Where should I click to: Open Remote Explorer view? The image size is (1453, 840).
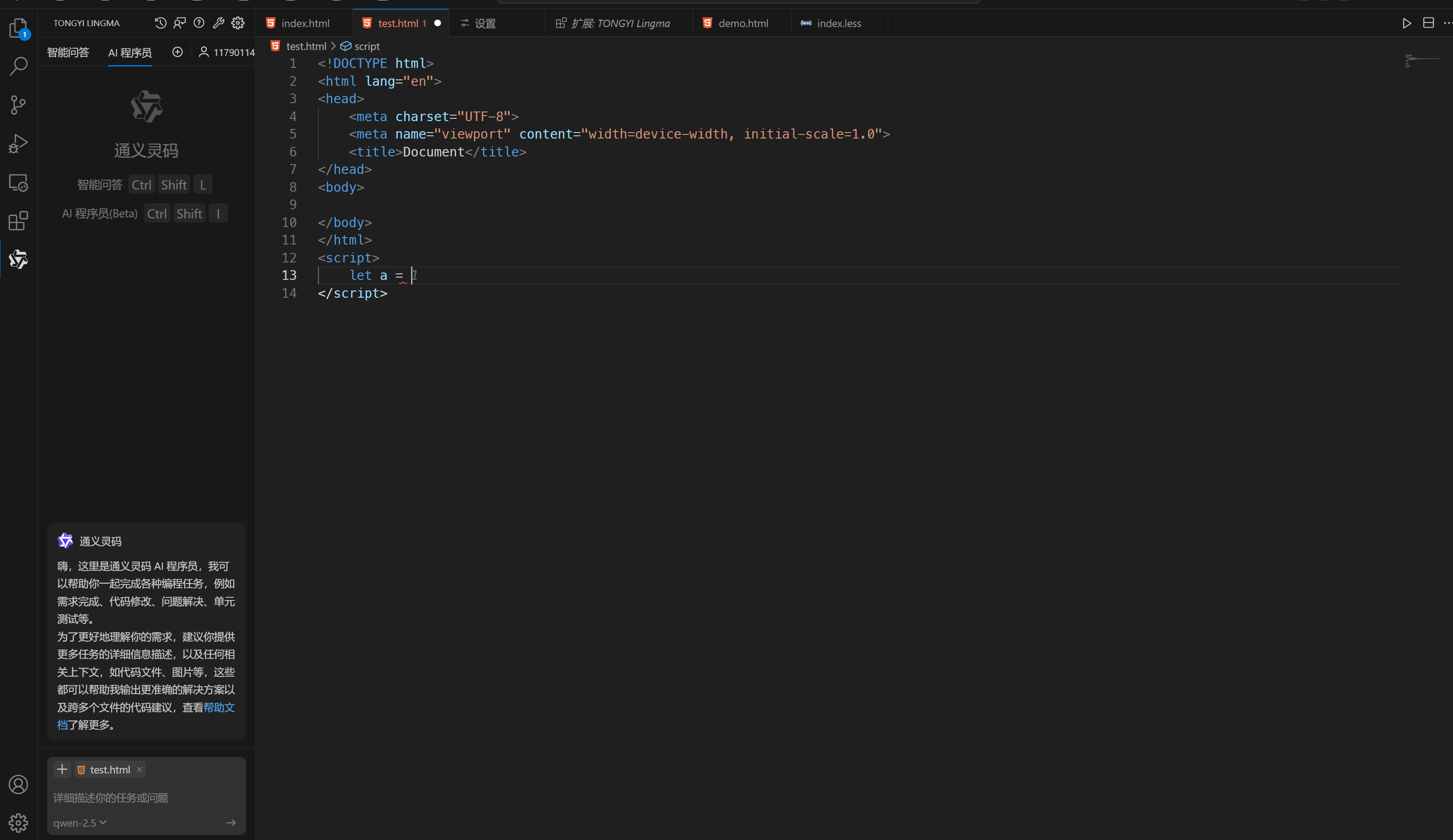(18, 182)
